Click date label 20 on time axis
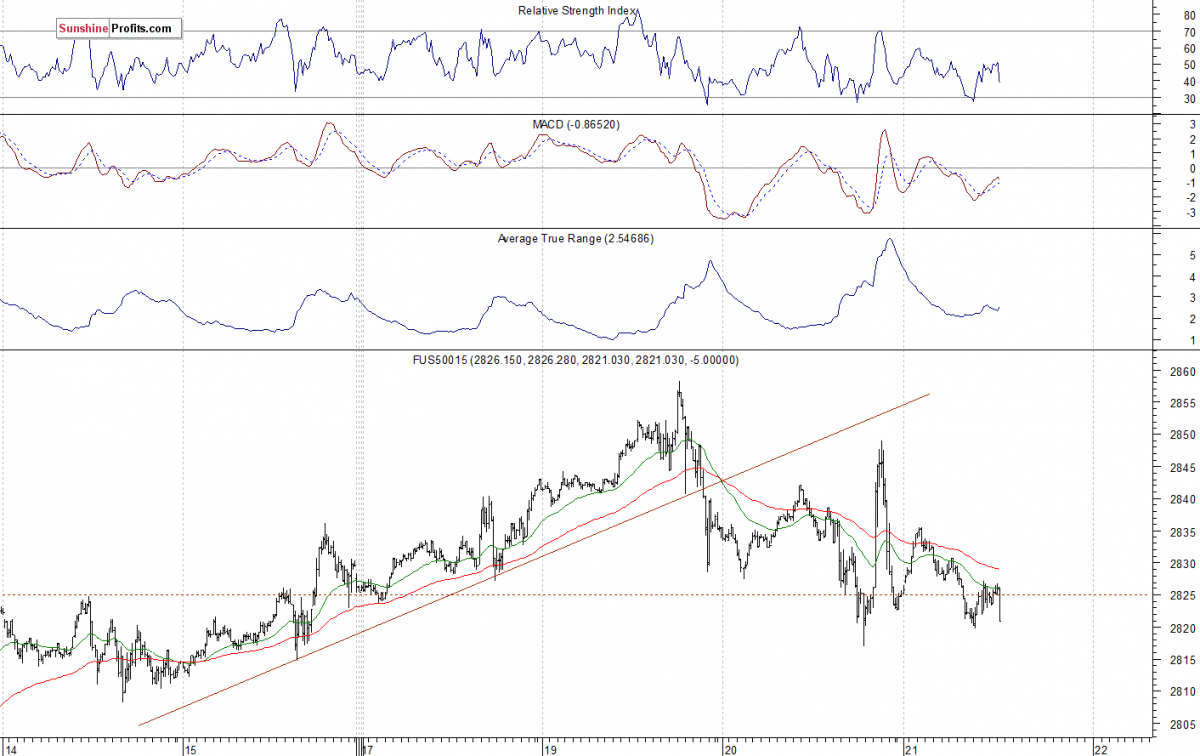The image size is (1200, 756). tap(730, 748)
